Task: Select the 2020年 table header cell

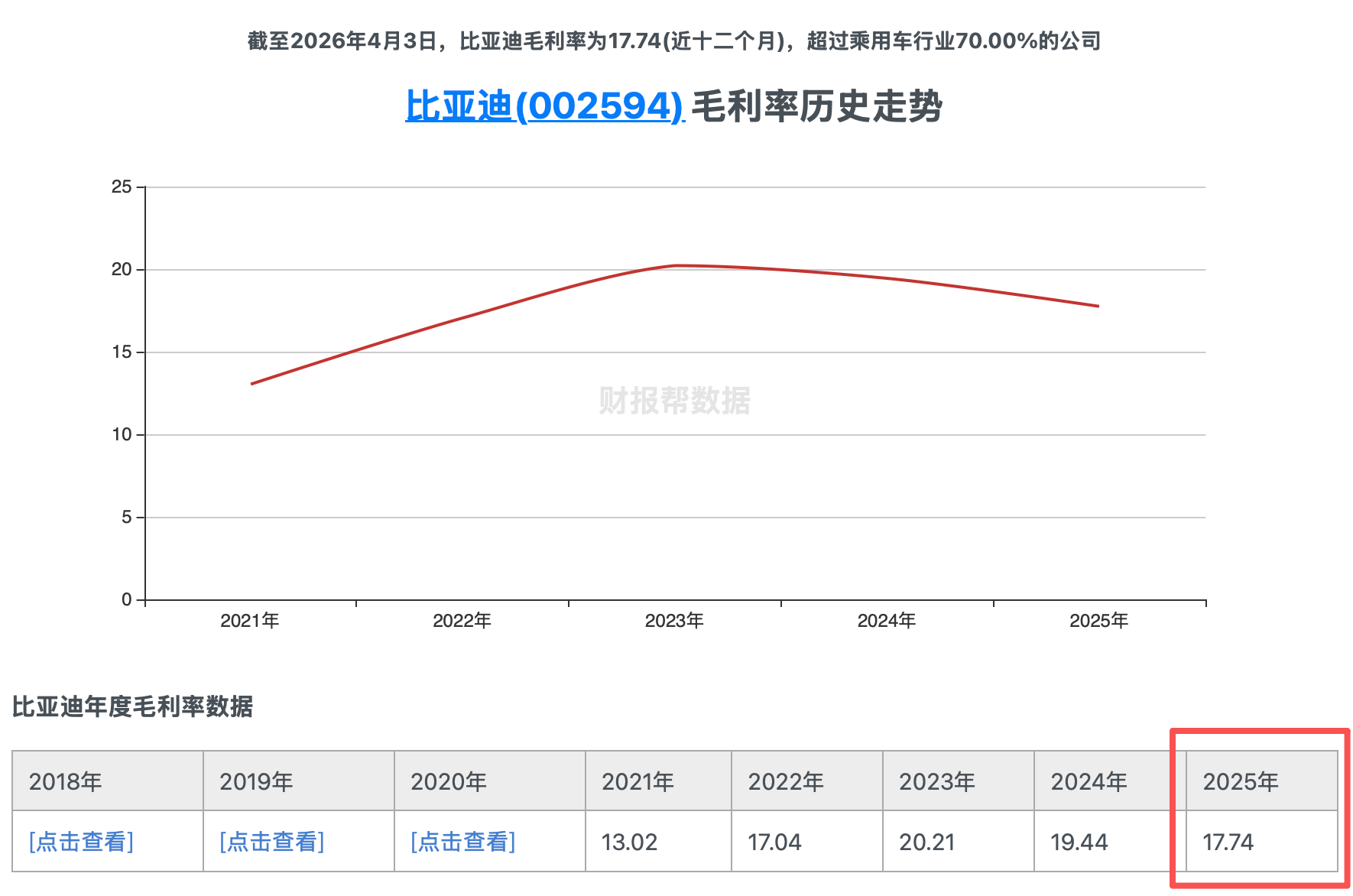Action: [x=490, y=781]
